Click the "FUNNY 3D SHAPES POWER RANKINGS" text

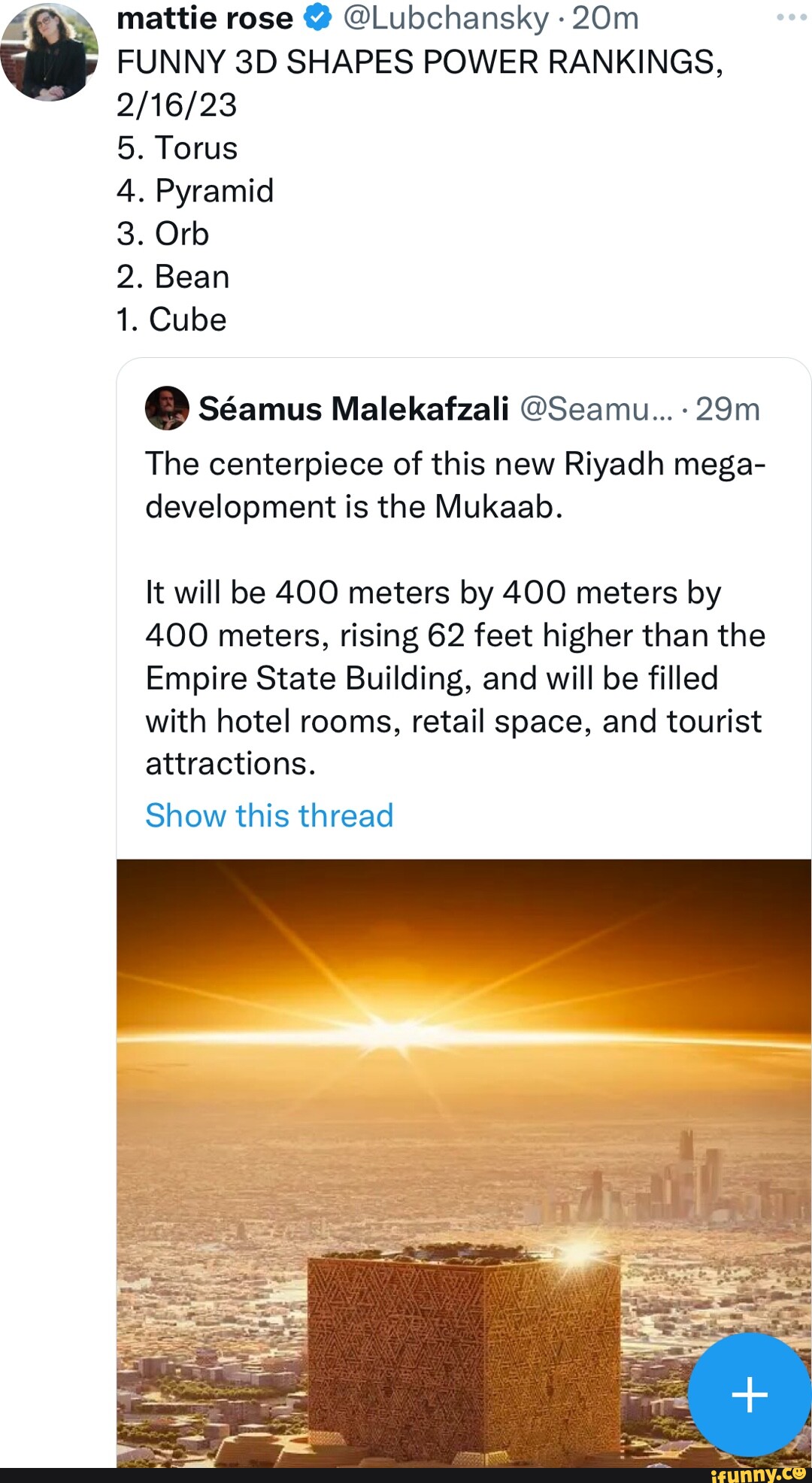coord(420,62)
